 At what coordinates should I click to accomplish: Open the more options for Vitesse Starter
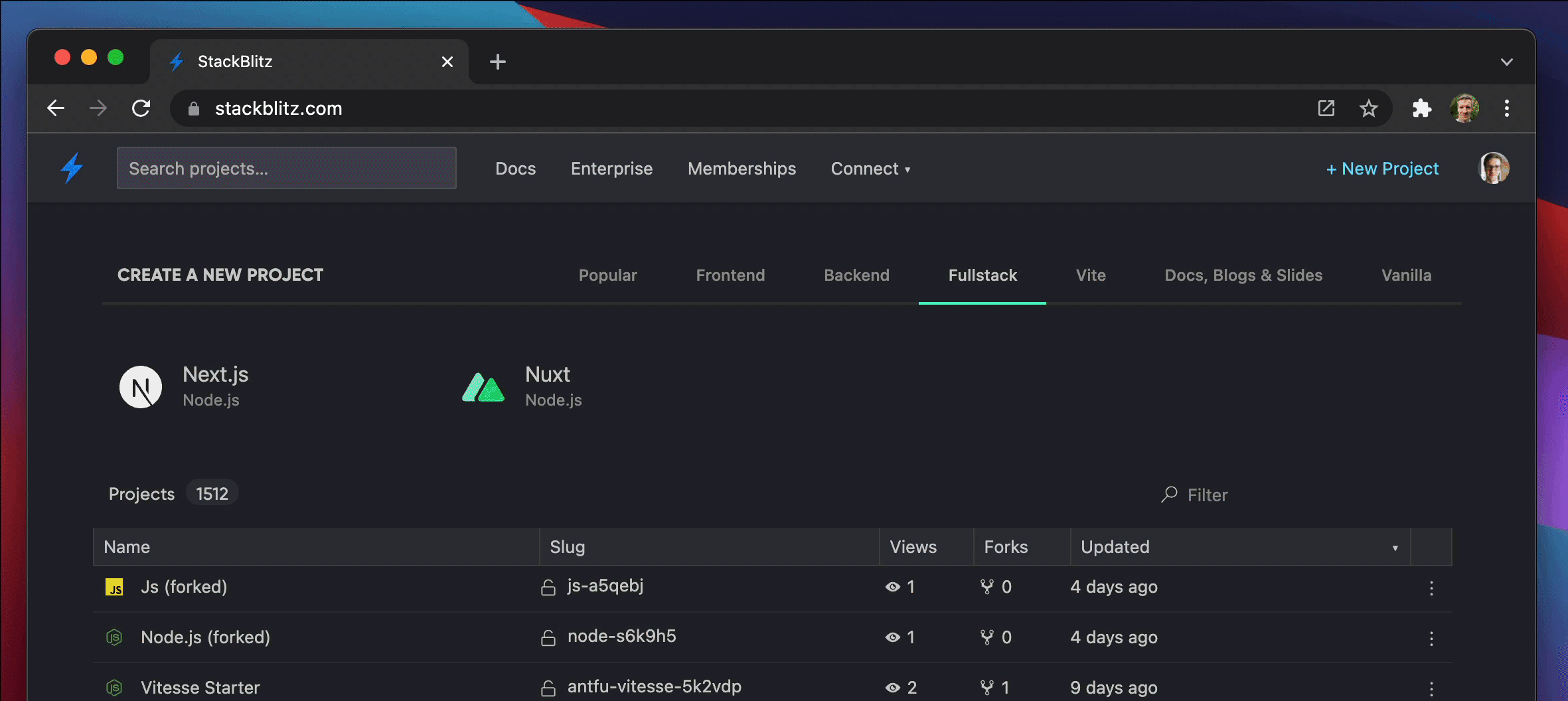[x=1431, y=689]
